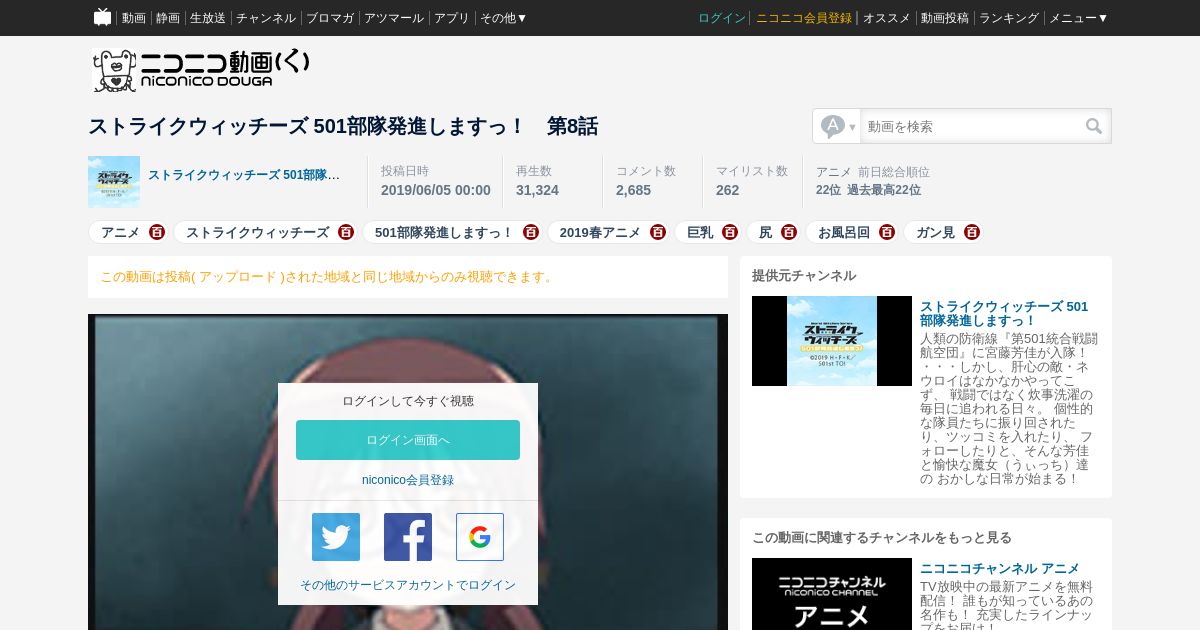The width and height of the screenshot is (1200, 630).
Task: Select the 501部隊発進しますっ！ tag
Action: 444,232
